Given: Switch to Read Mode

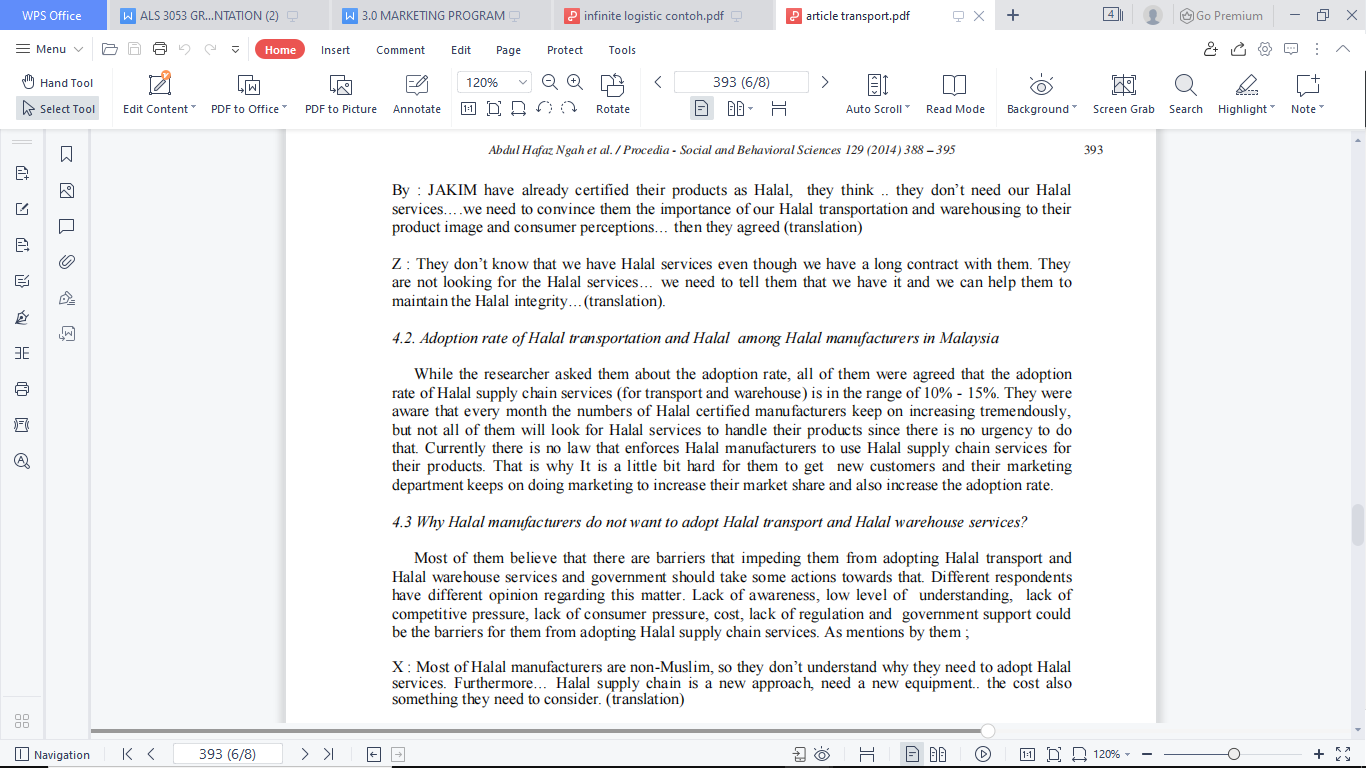Looking at the screenshot, I should pos(955,94).
